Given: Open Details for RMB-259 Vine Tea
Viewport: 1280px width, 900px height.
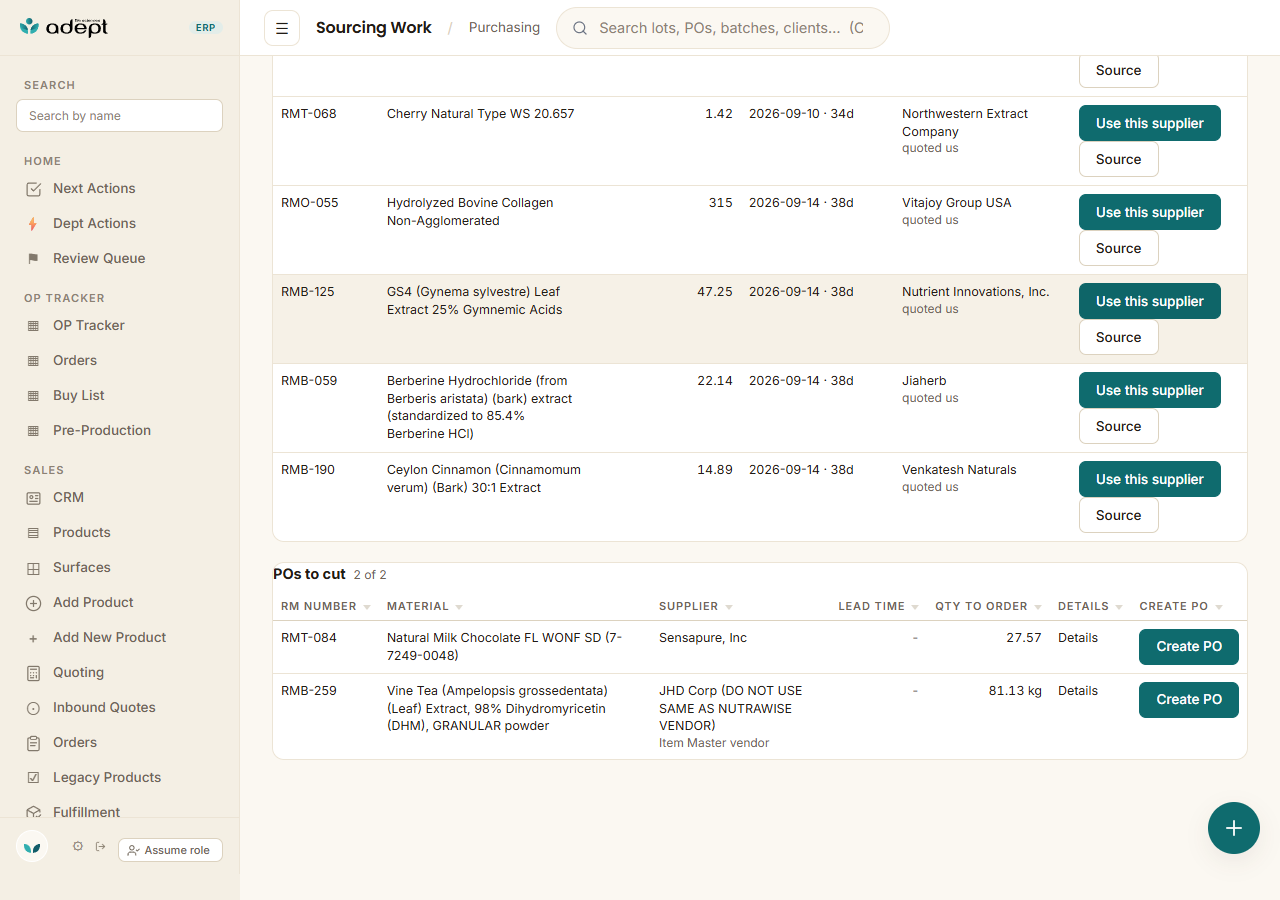Looking at the screenshot, I should (1078, 691).
